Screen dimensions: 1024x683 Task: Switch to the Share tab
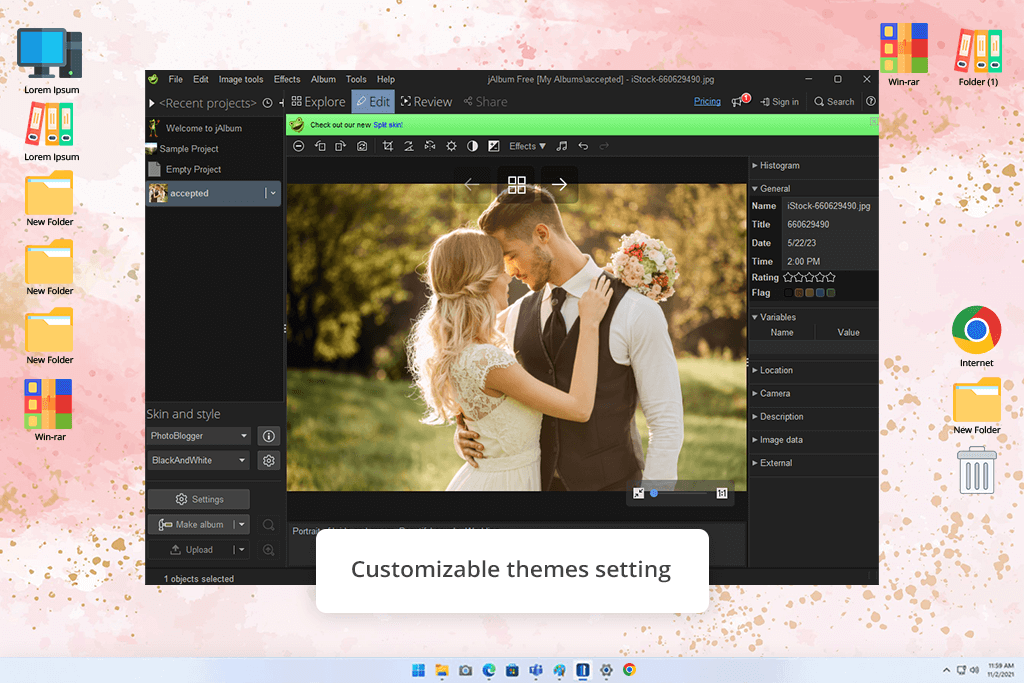(x=485, y=102)
